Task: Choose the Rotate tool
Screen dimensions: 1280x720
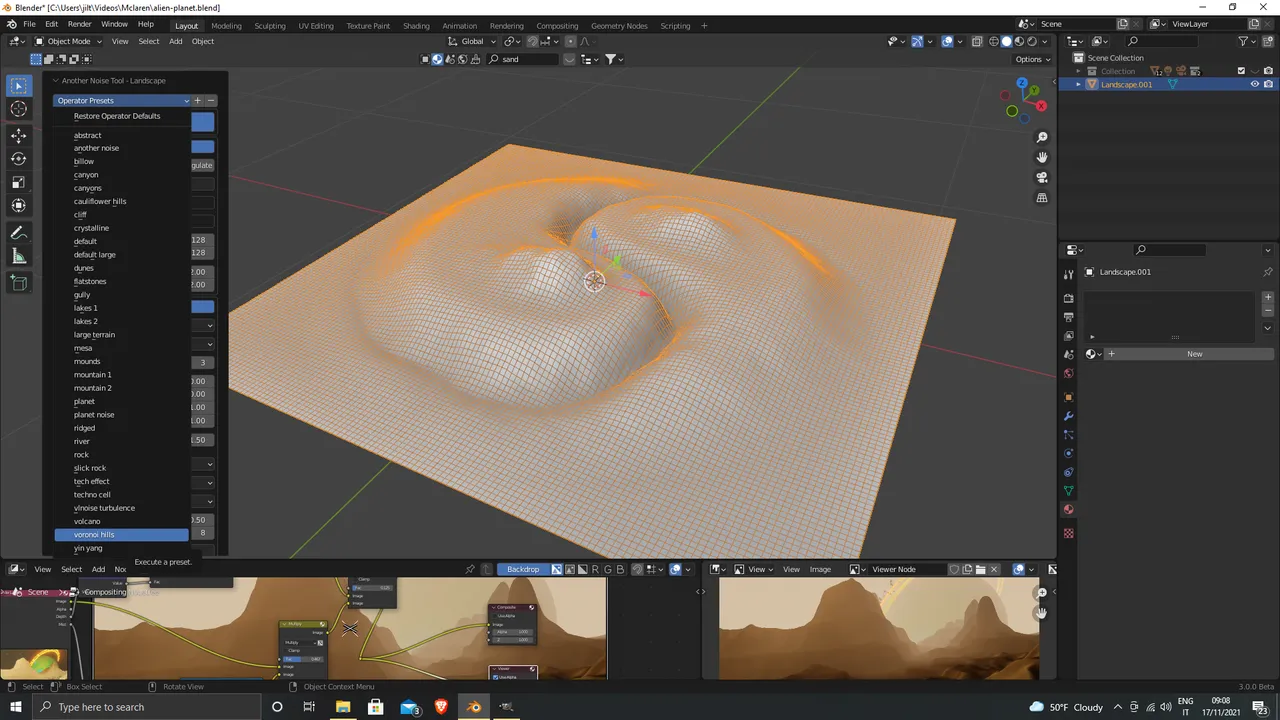Action: (19, 159)
